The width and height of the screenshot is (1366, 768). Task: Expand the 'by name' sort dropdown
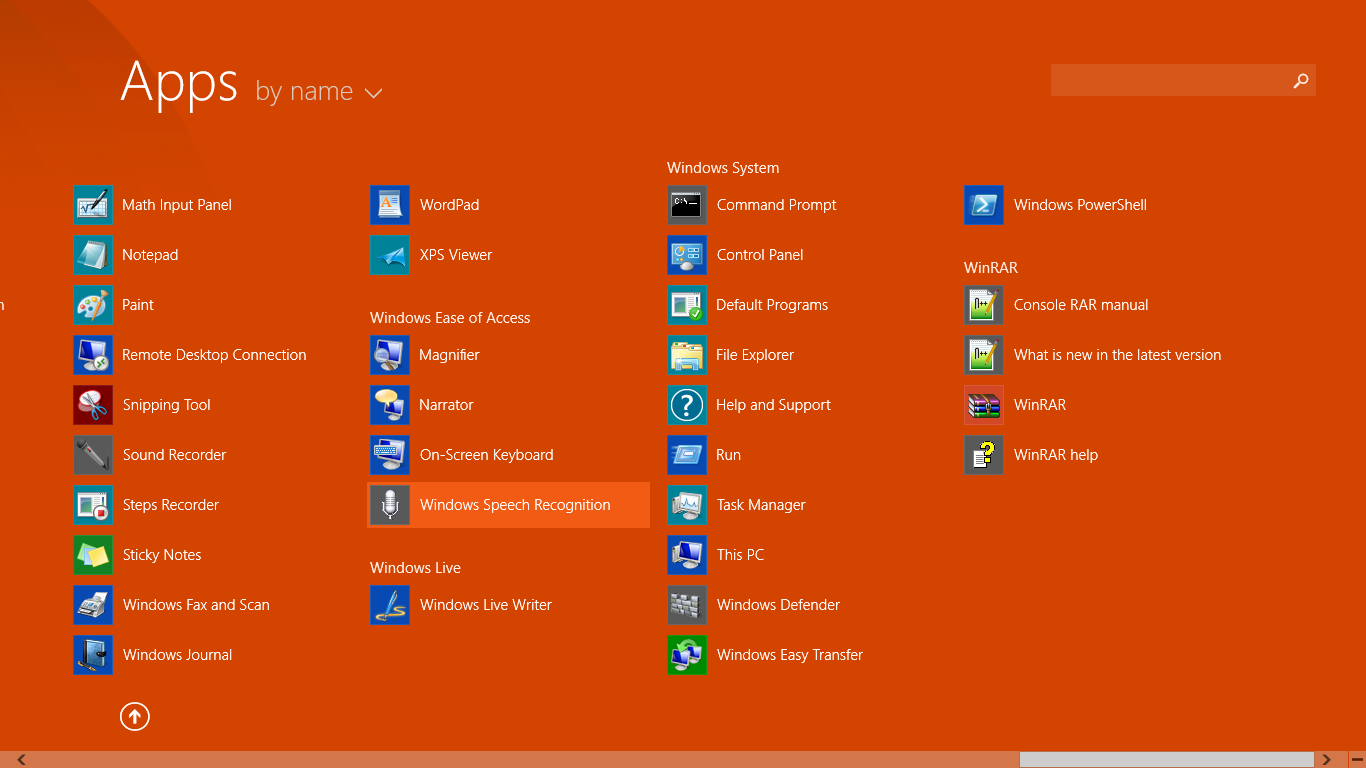(x=319, y=91)
